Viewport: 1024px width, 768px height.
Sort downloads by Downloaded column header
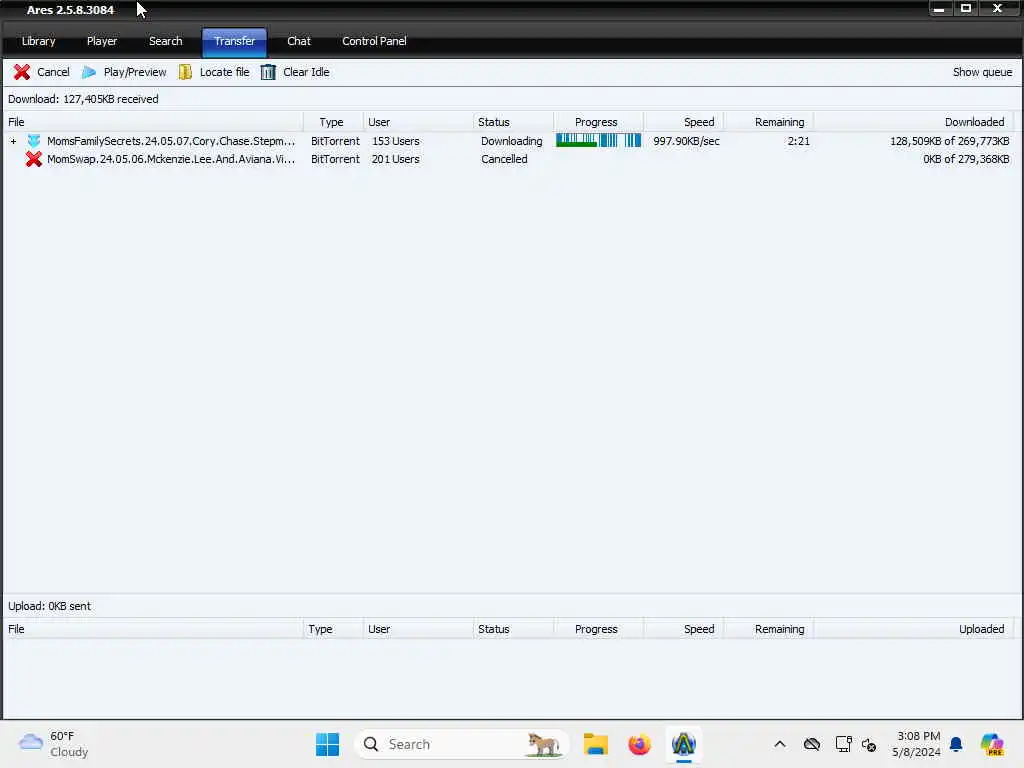click(913, 122)
